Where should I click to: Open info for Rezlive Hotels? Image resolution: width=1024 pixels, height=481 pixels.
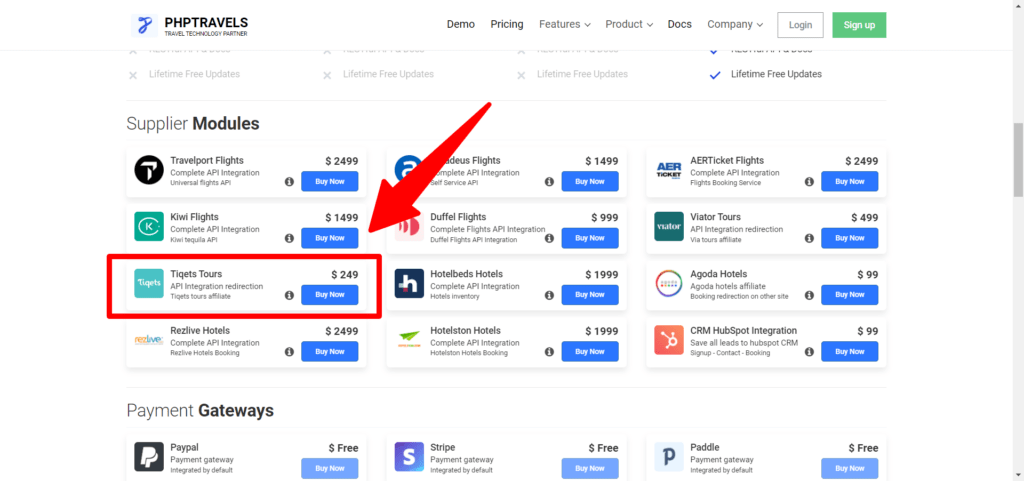tap(289, 352)
